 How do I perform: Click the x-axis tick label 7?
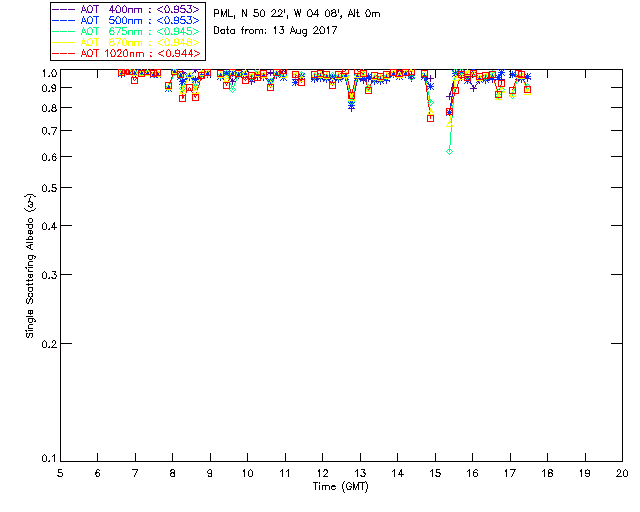(x=135, y=473)
